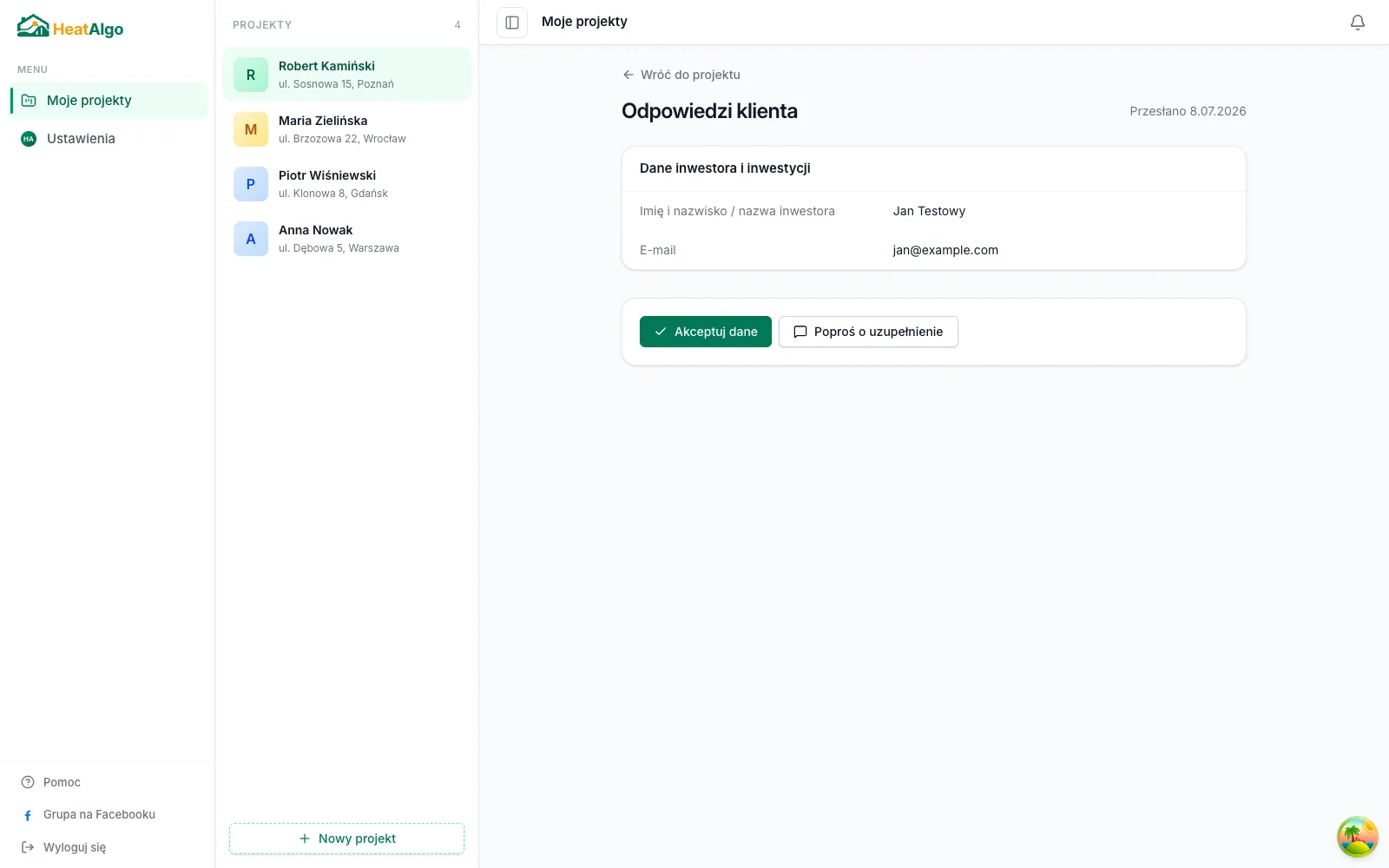Click the Anna Nowak A avatar
1389x868 pixels.
251,240
